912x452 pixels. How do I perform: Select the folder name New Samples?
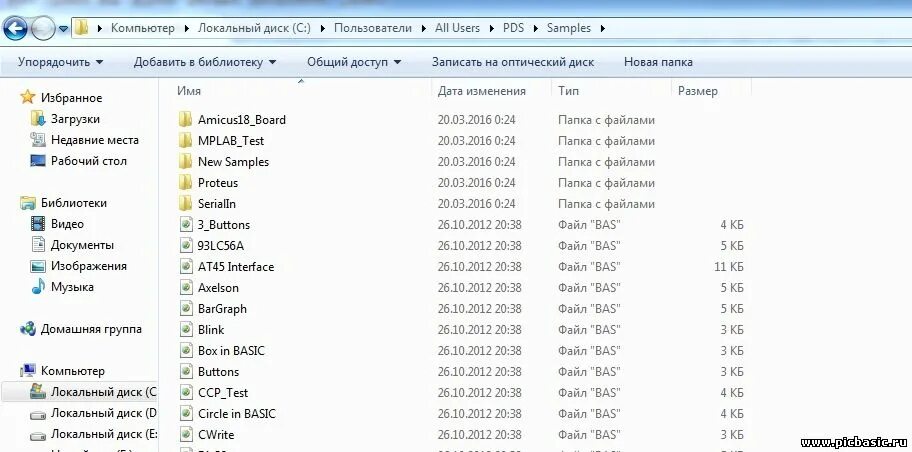233,162
